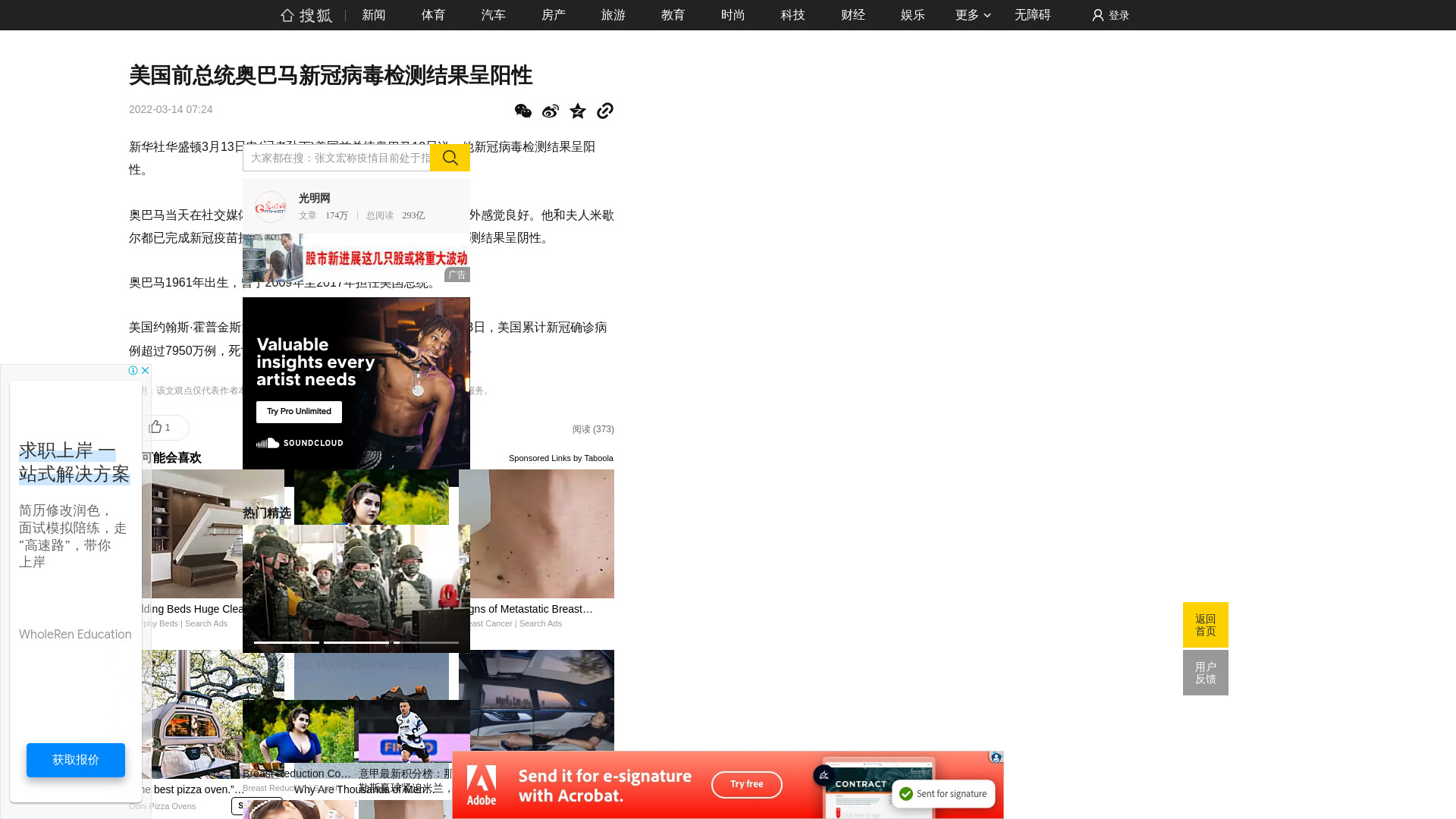Click Try Pro Unlimited SoundCloud button
The width and height of the screenshot is (1456, 819).
click(x=299, y=412)
